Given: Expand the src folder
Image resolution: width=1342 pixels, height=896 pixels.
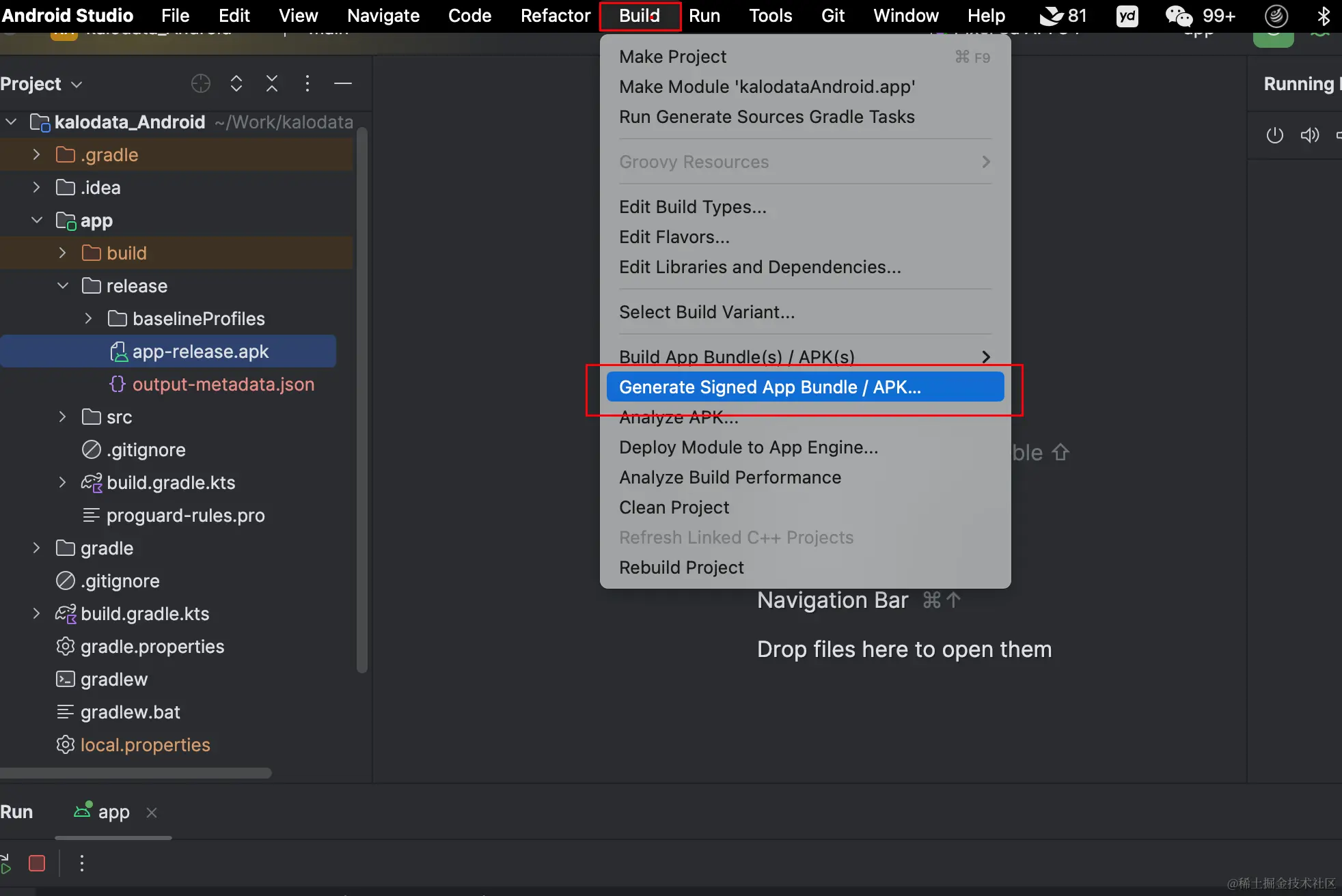Looking at the screenshot, I should [x=63, y=417].
